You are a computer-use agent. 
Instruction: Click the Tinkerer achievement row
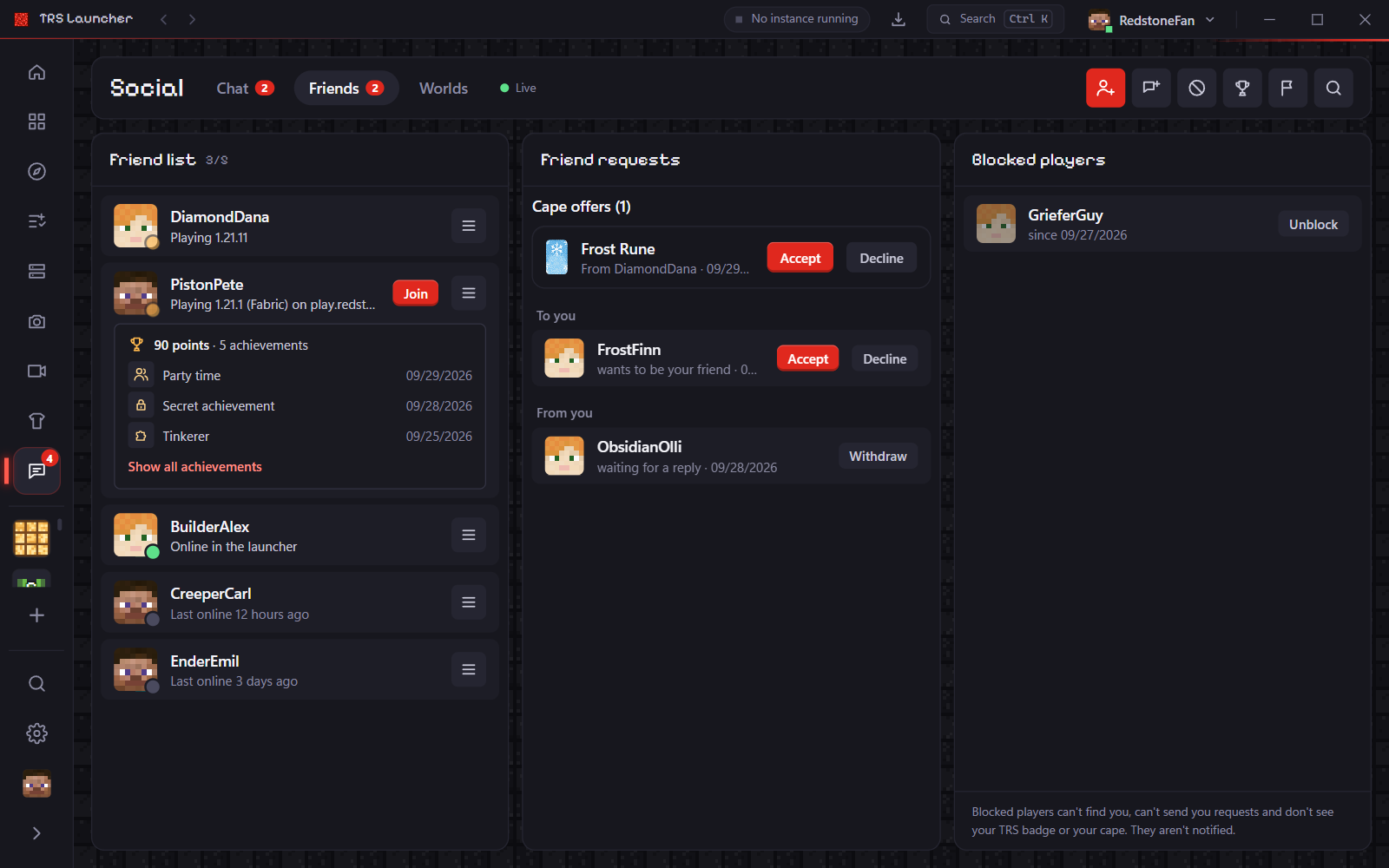(x=300, y=436)
